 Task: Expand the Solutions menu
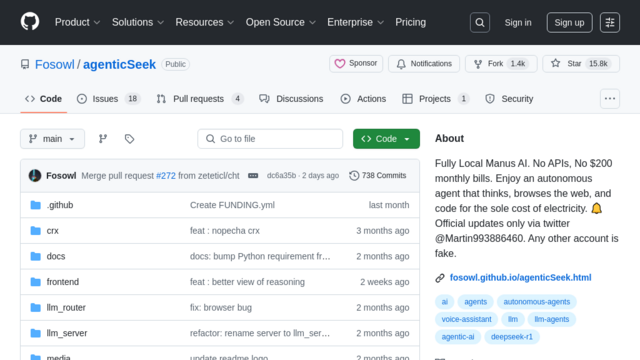coord(138,22)
